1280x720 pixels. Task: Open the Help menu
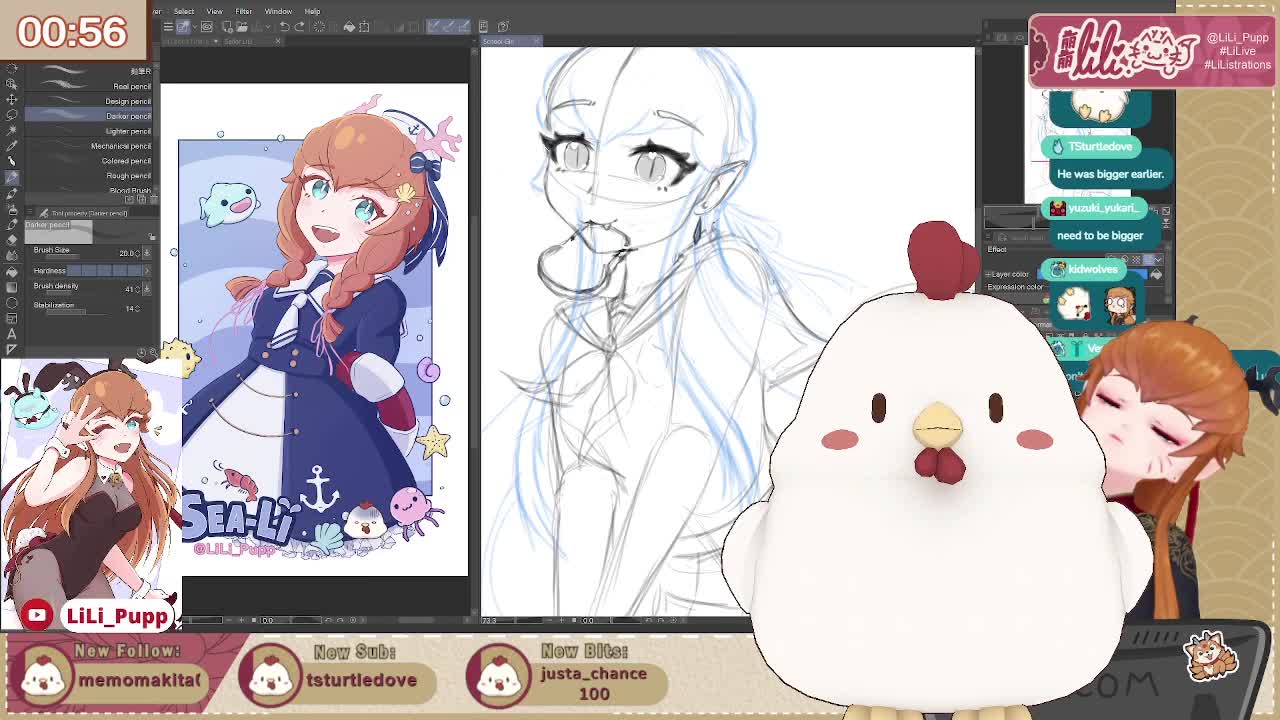tap(312, 11)
